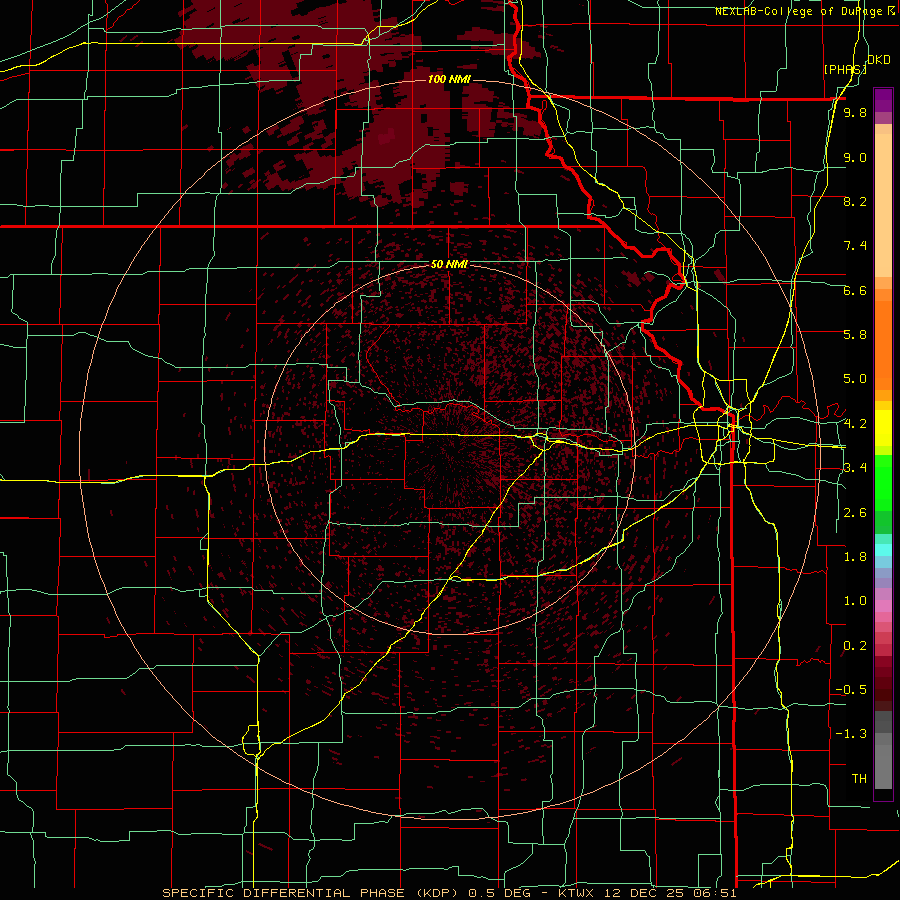Click the DKD label above color scale
The width and height of the screenshot is (900, 900).
pyautogui.click(x=878, y=60)
